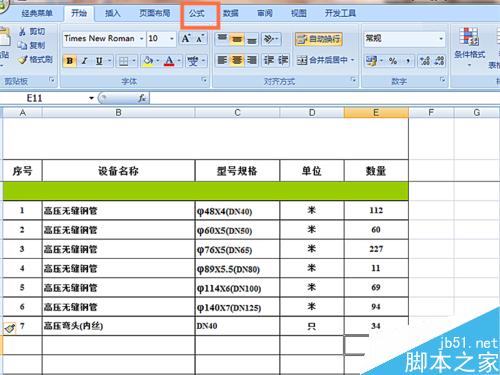Switch to the 开发工具 tab
The height and width of the screenshot is (375, 500).
point(340,13)
